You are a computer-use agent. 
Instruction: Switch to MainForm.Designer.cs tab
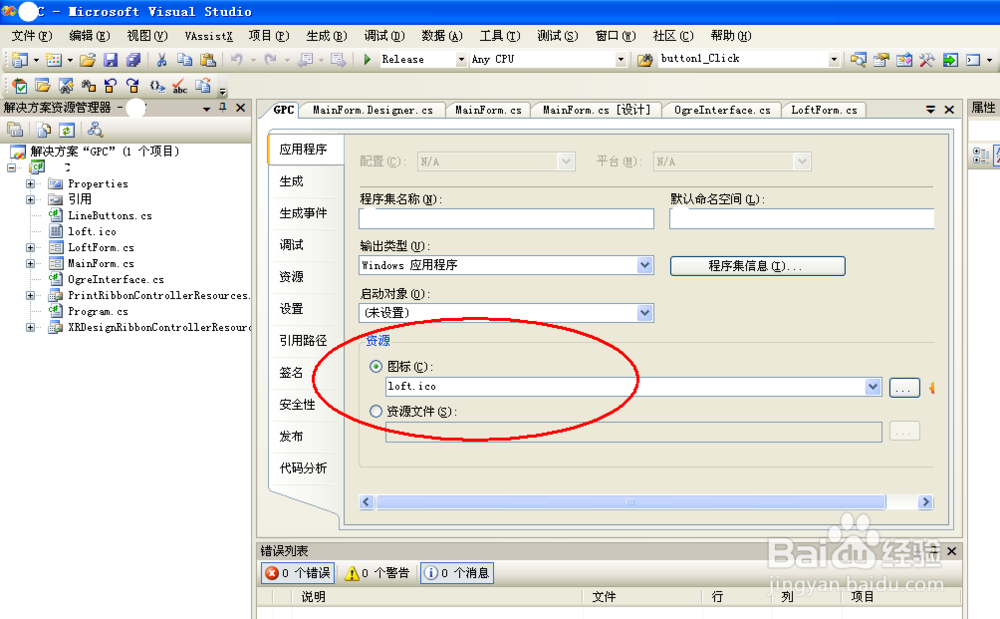[372, 110]
